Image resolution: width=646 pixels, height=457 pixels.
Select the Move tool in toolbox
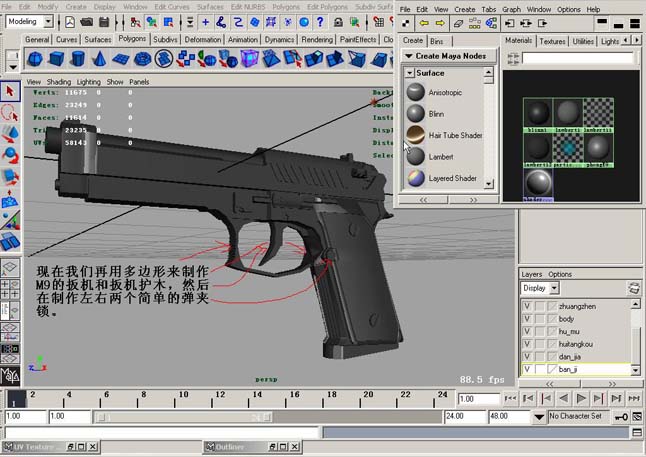pos(10,135)
